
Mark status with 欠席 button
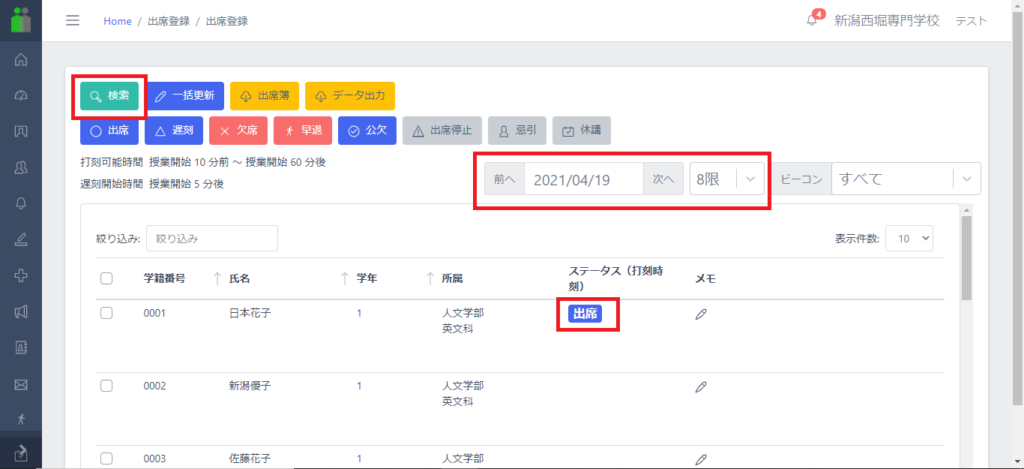click(x=238, y=131)
